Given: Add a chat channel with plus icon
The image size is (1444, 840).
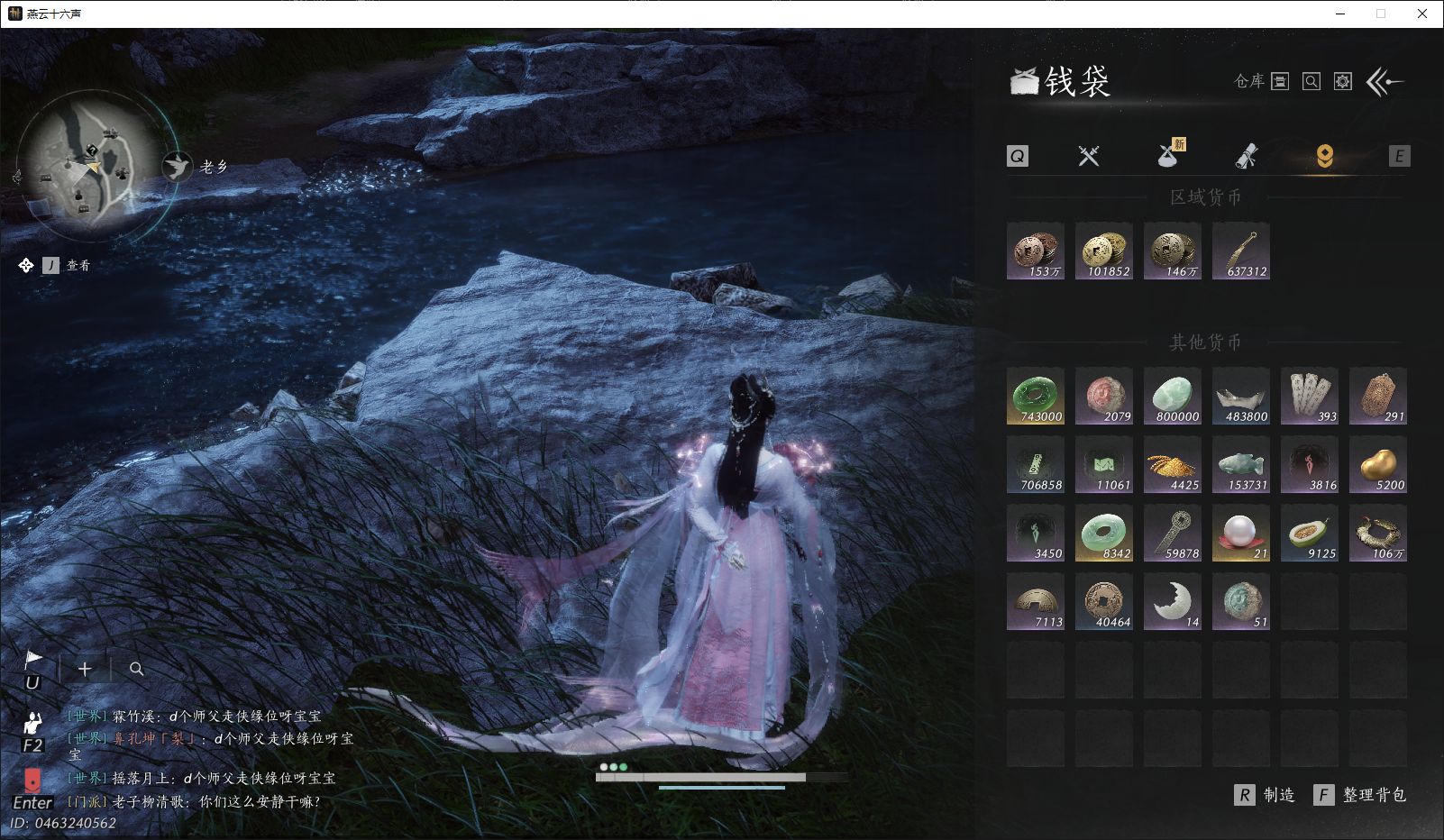Looking at the screenshot, I should [85, 669].
